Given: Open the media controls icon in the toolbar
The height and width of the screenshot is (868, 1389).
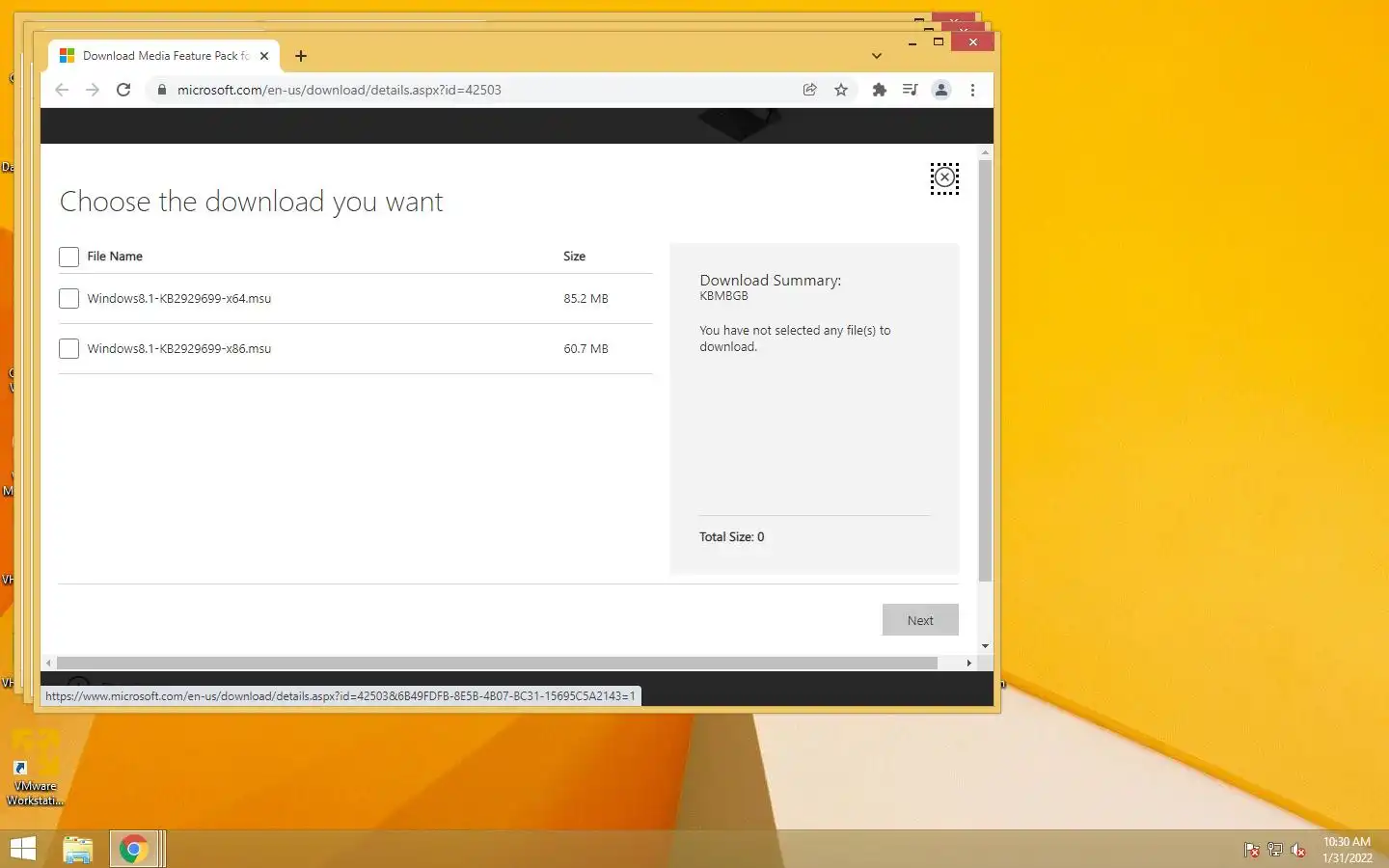Looking at the screenshot, I should [910, 90].
